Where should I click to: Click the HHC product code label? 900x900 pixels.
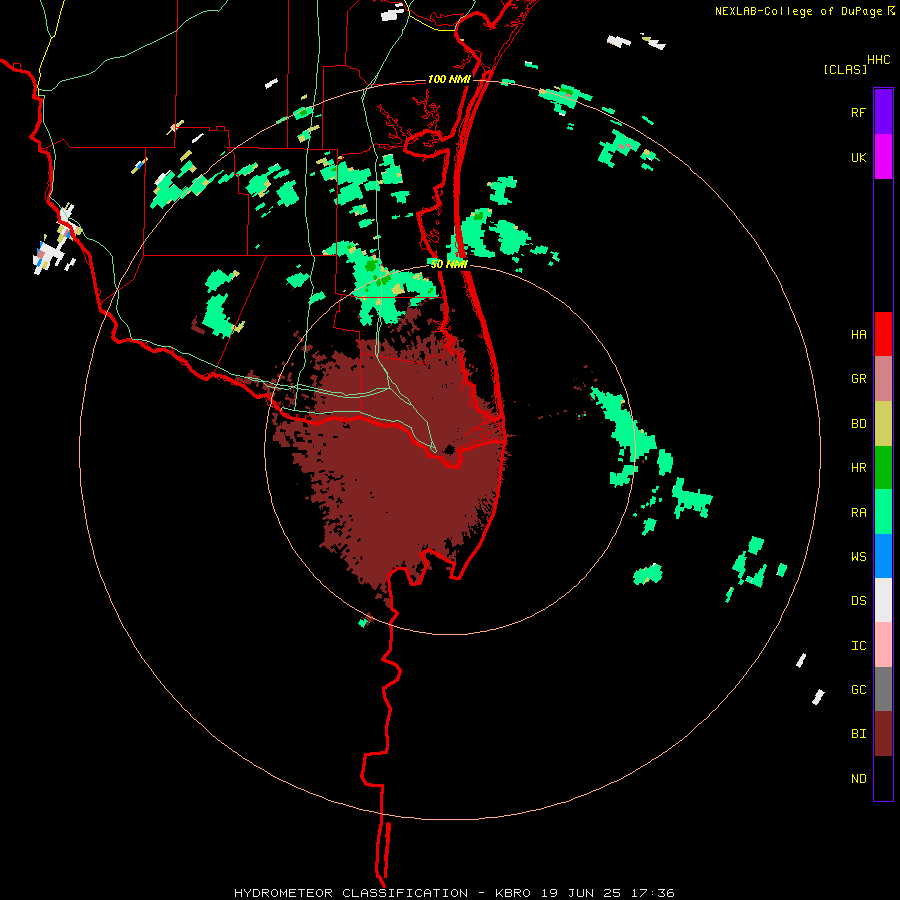click(878, 60)
